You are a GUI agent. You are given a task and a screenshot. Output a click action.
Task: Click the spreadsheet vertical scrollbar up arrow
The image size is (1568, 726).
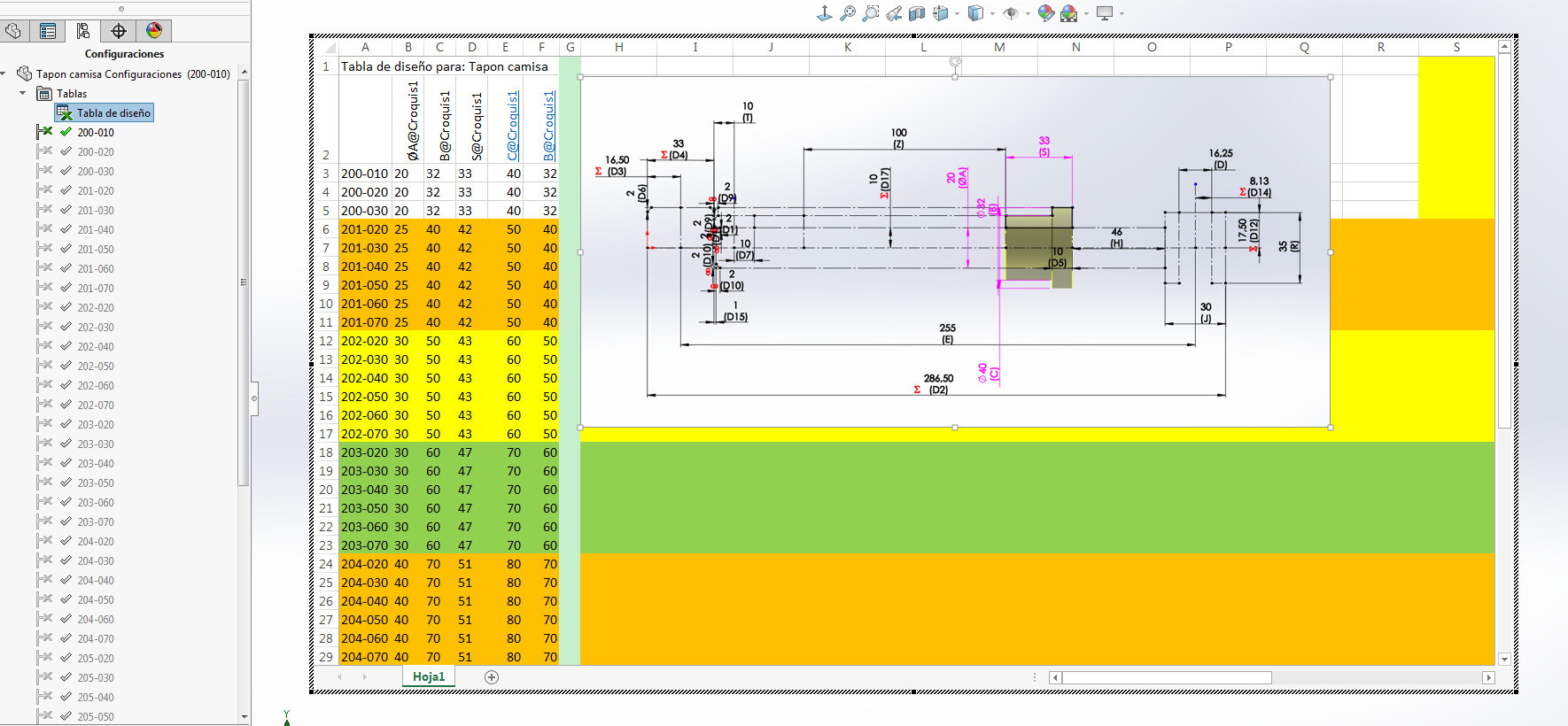click(1504, 46)
